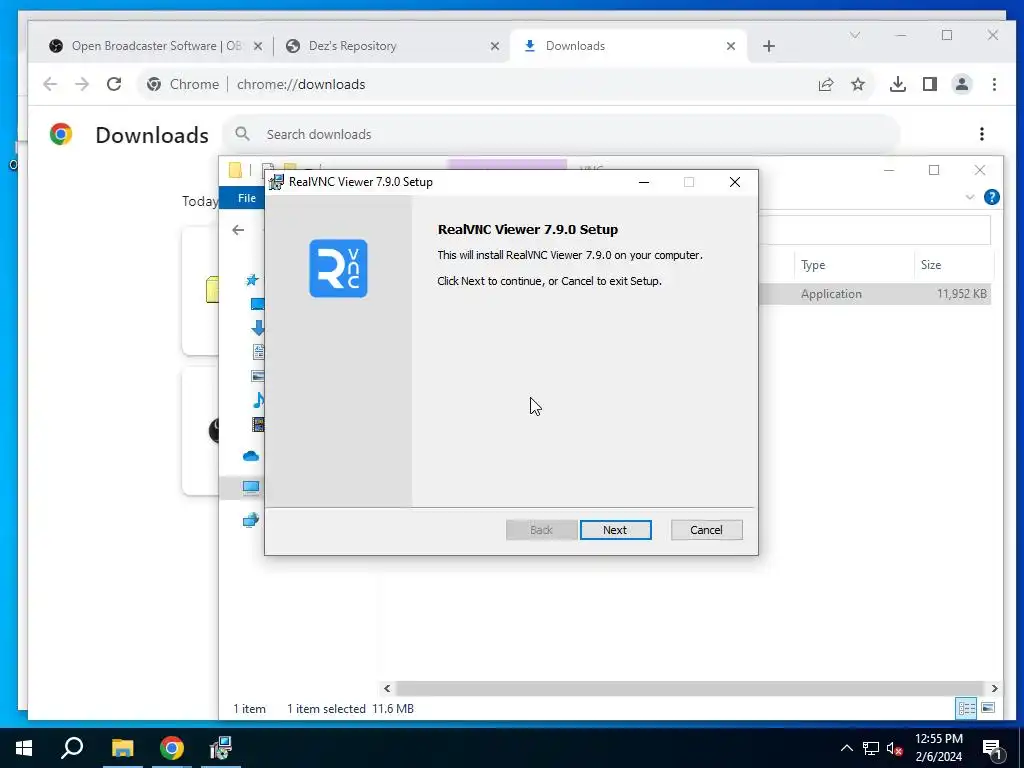Open Videos film icon in Explorer sidebar

point(259,424)
